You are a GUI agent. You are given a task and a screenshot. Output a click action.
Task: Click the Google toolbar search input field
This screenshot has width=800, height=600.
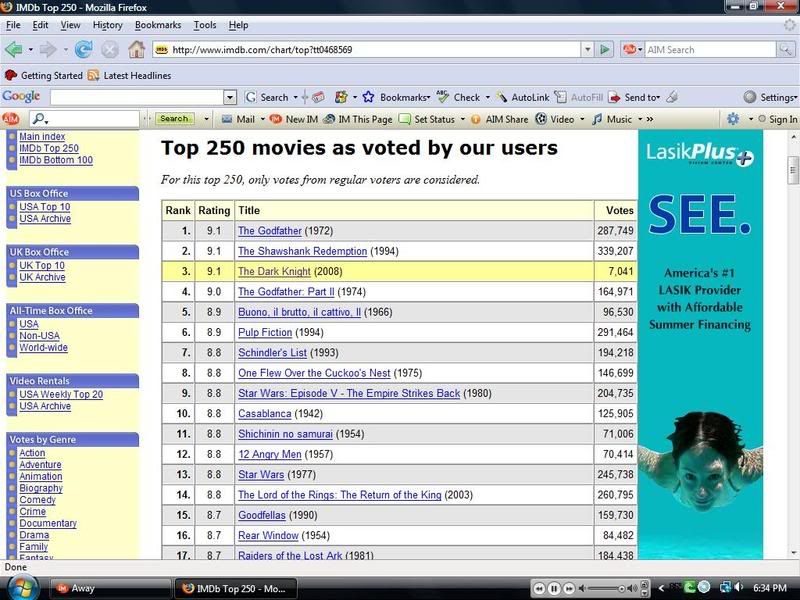pyautogui.click(x=137, y=97)
